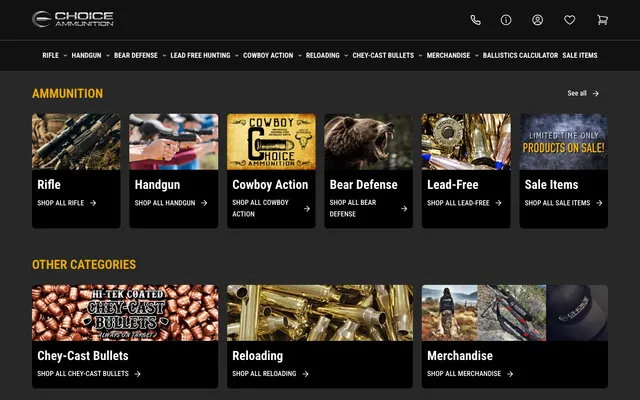This screenshot has height=400, width=640.
Task: Click the Lead-Free card title
Action: click(453, 184)
